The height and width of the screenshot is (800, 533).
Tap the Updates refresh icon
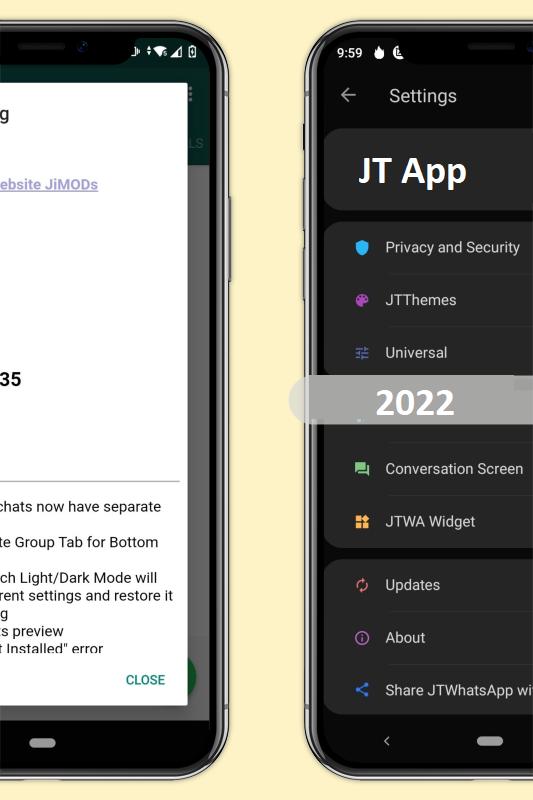click(362, 585)
